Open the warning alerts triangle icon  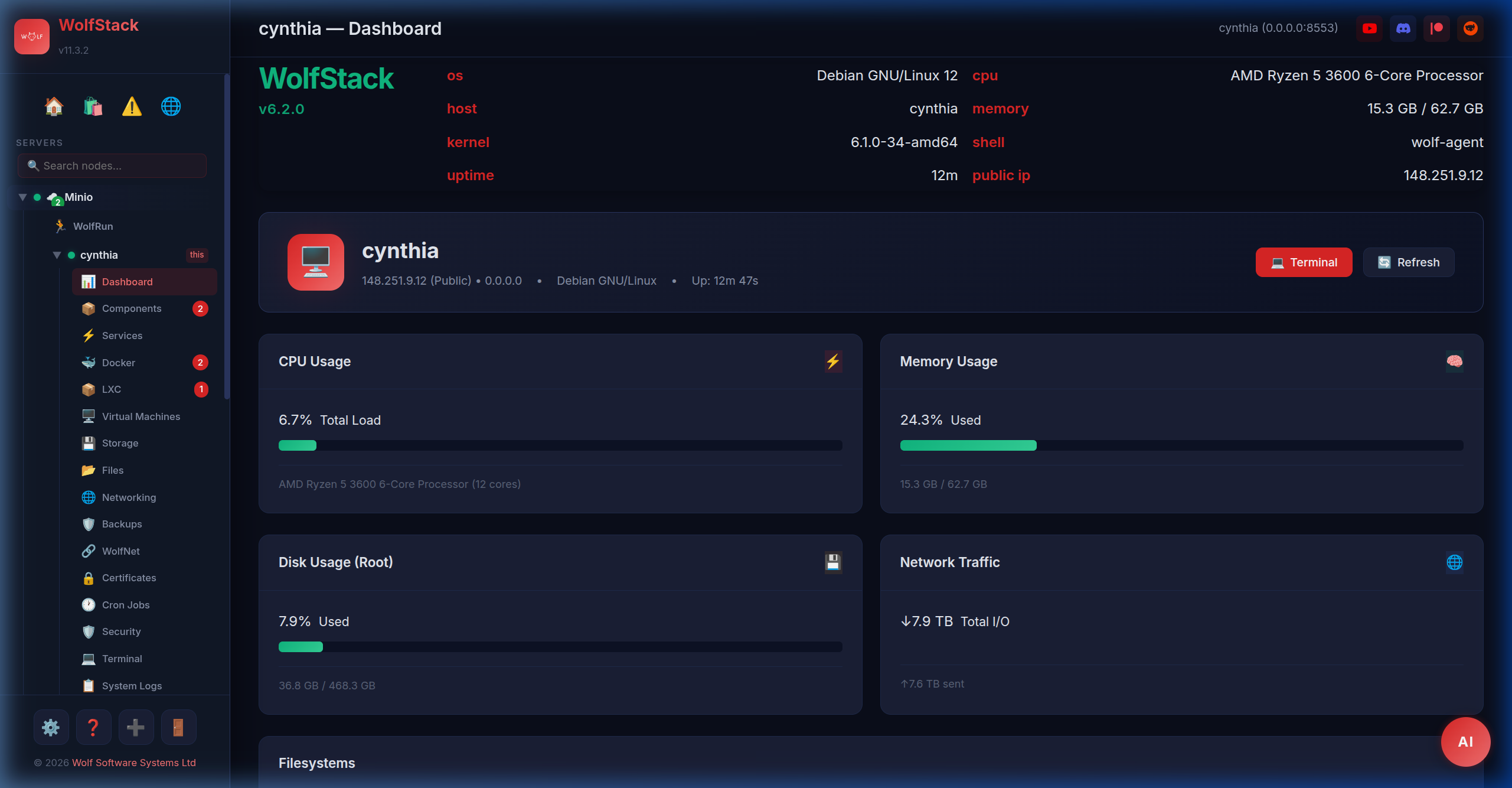click(x=132, y=106)
